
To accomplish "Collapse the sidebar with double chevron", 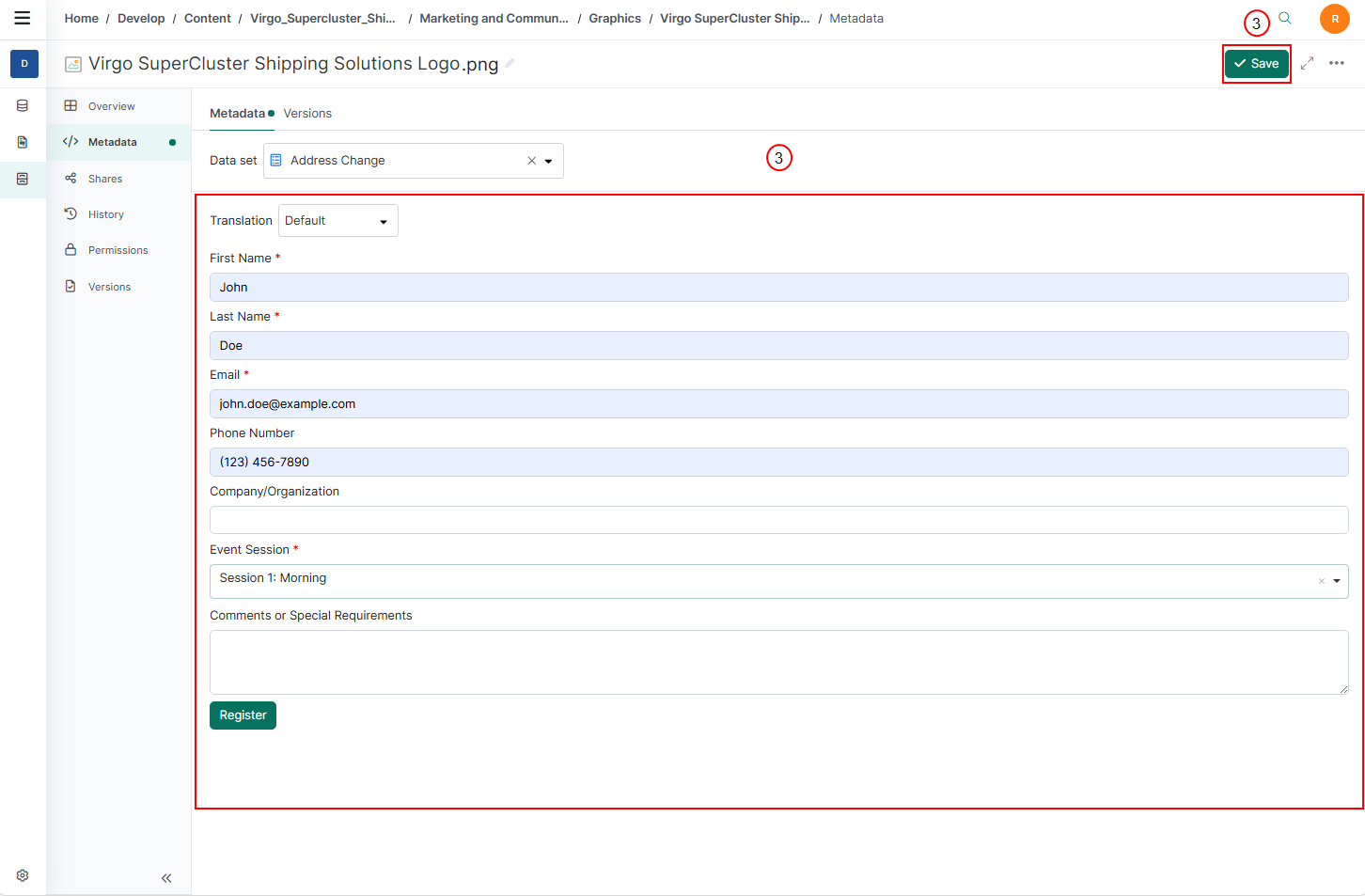I will 166,878.
